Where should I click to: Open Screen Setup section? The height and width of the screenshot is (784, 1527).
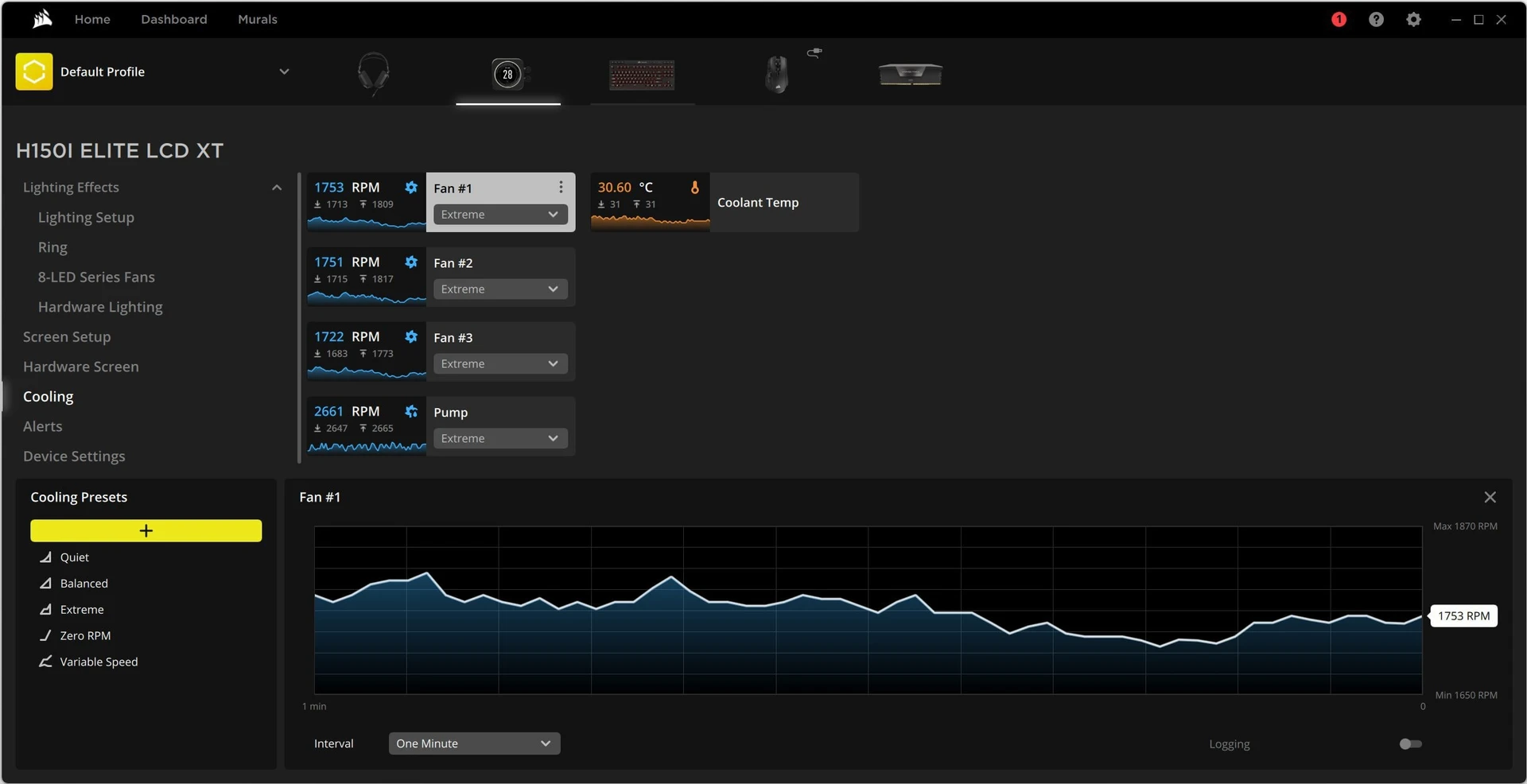pos(67,337)
